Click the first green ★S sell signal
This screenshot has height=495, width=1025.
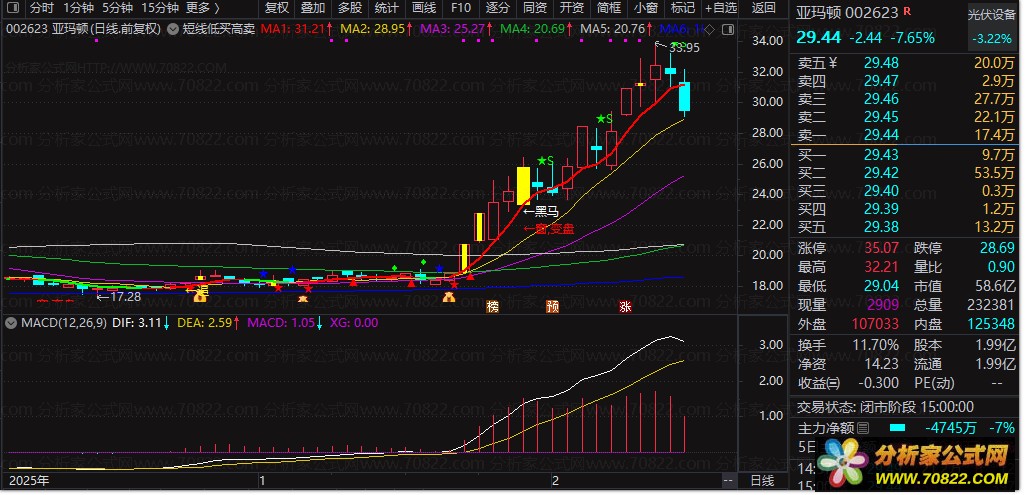545,161
